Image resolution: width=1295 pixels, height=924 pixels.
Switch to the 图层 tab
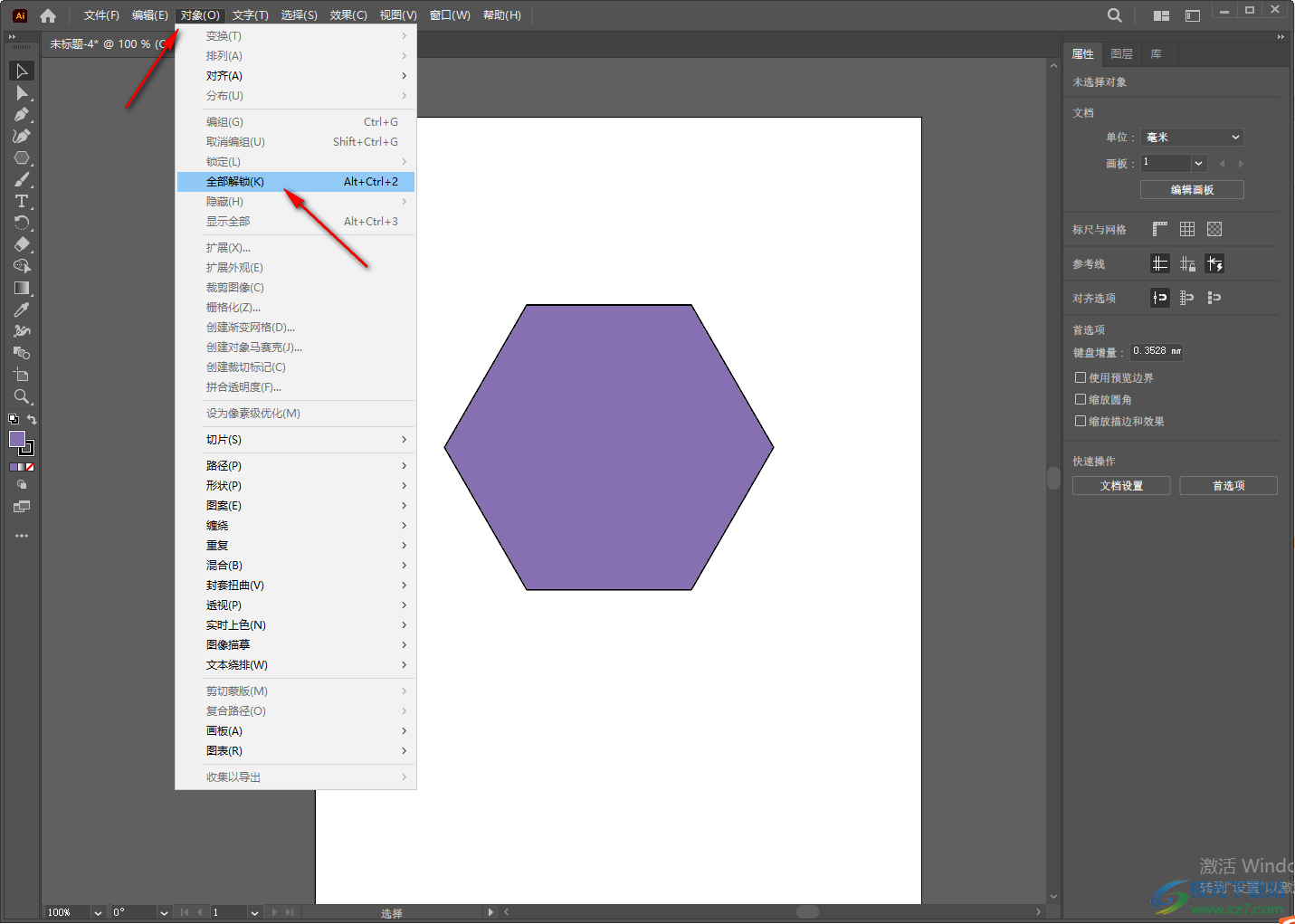(x=1122, y=54)
